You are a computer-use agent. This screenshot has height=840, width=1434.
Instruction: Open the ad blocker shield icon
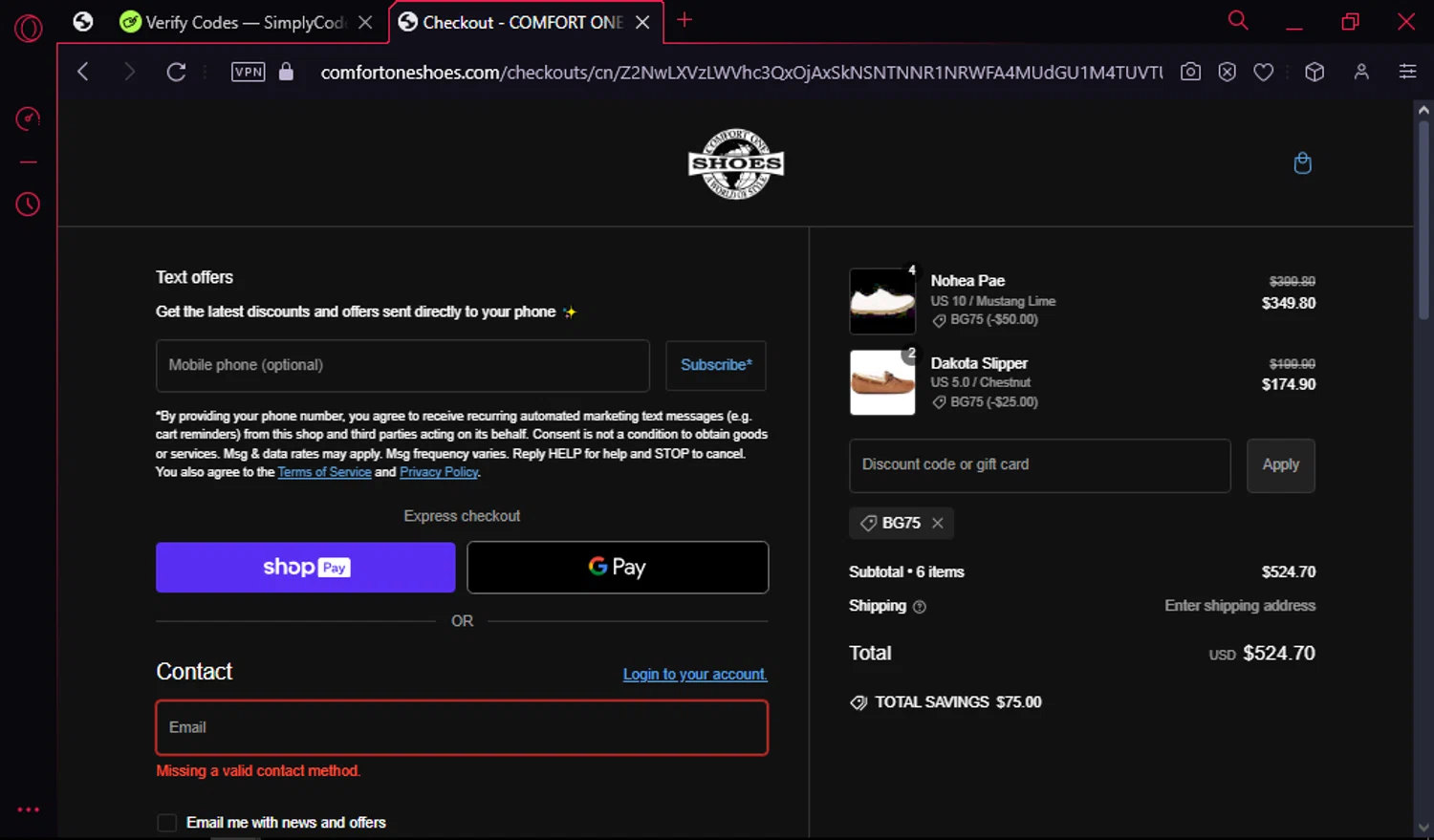pyautogui.click(x=1228, y=72)
